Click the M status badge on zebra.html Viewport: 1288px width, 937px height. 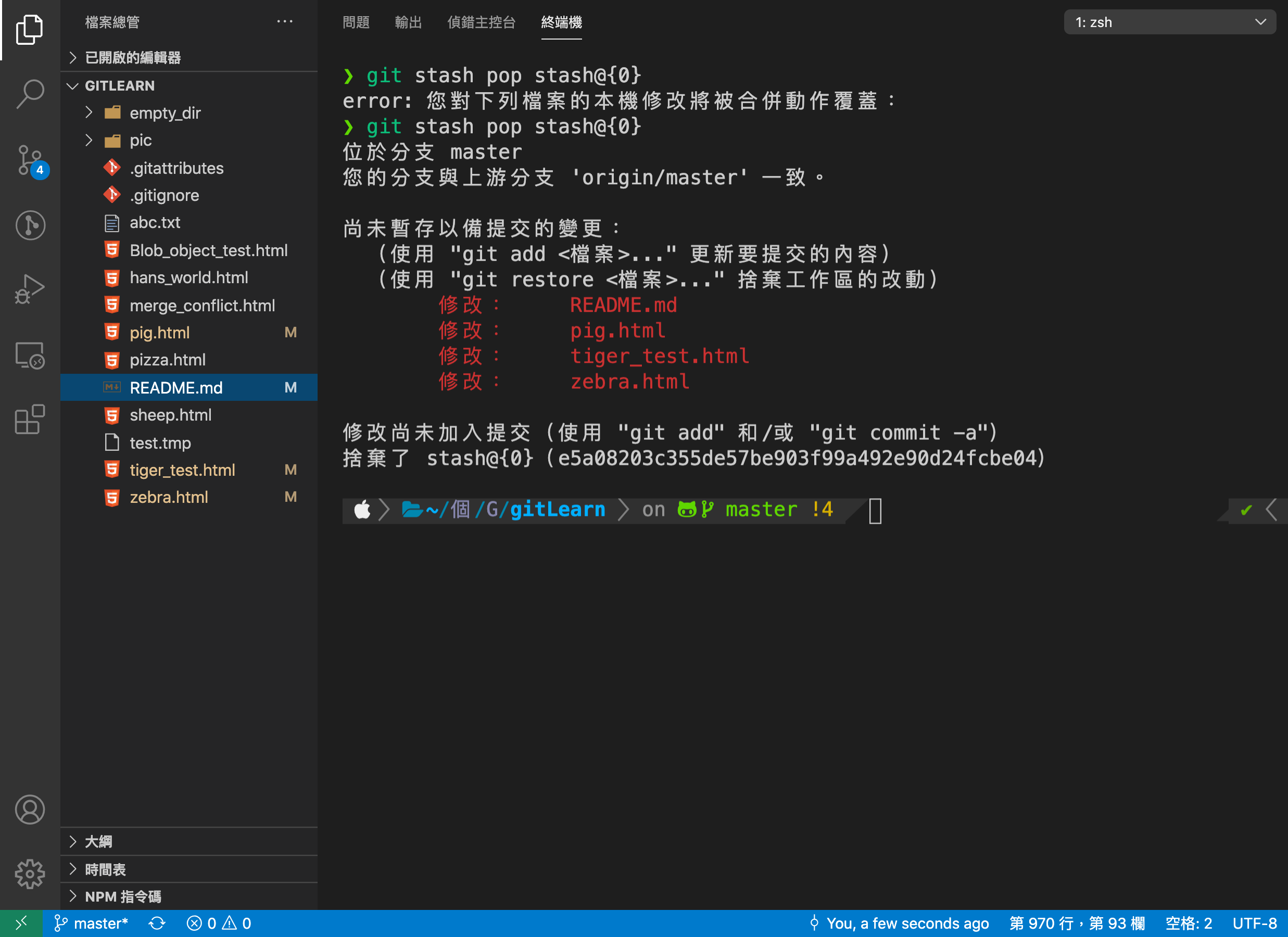click(290, 497)
